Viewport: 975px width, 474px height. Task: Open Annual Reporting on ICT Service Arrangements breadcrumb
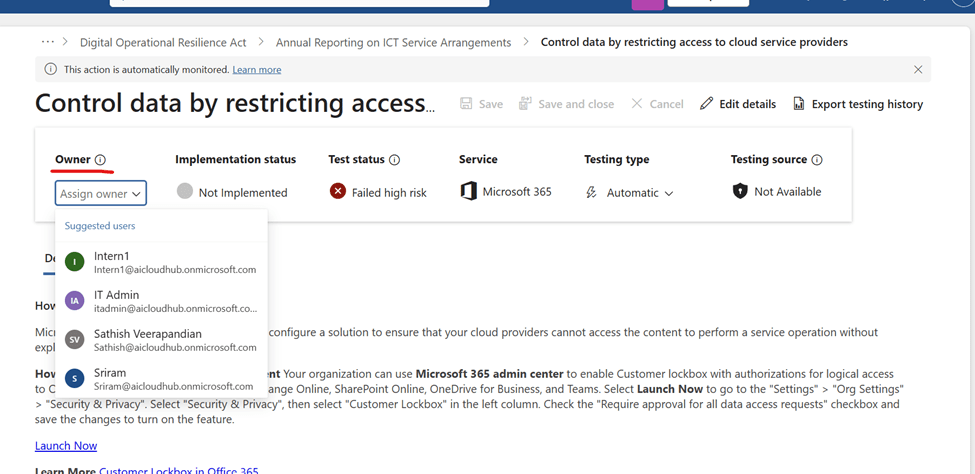click(393, 43)
